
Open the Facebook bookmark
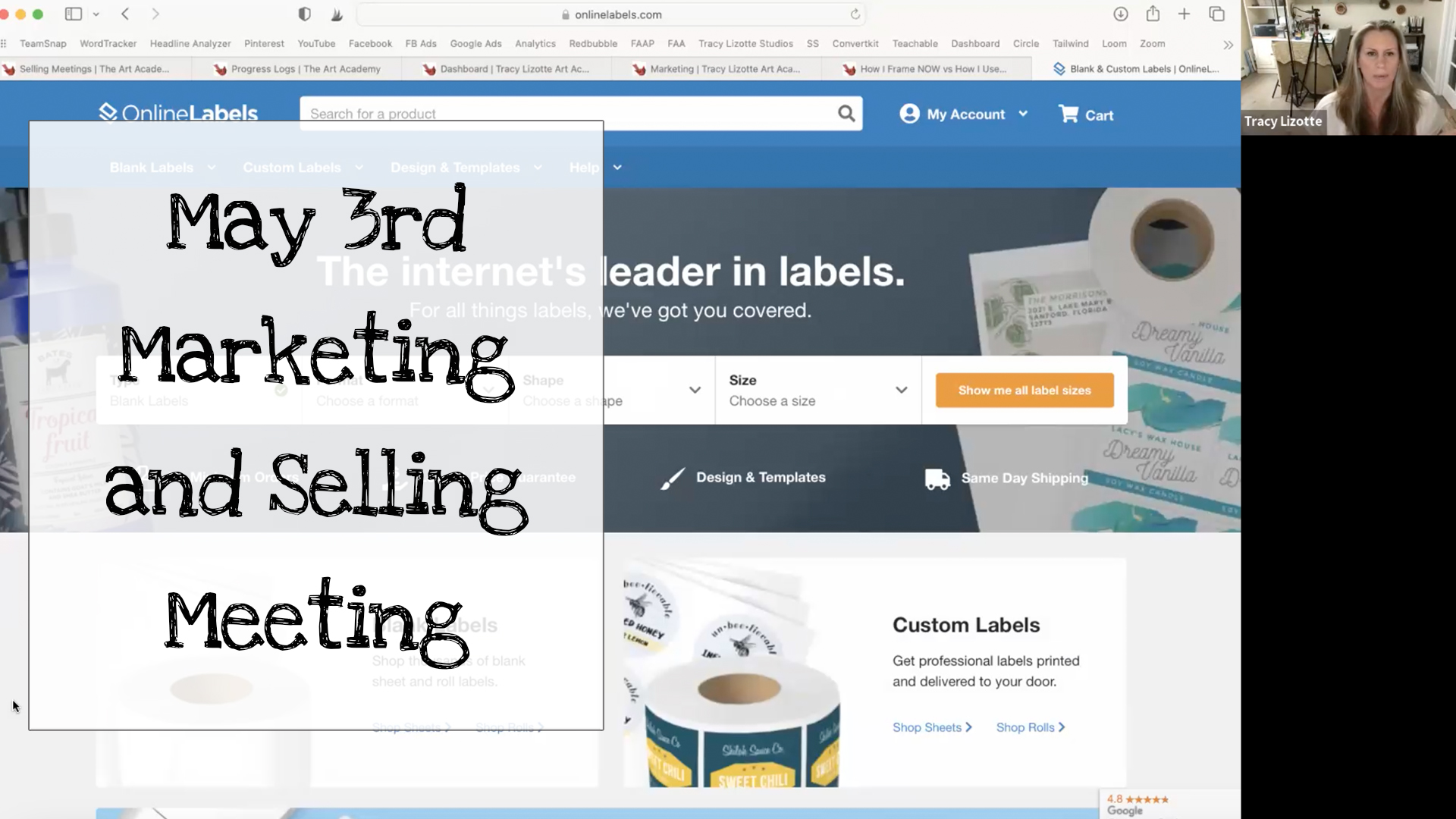click(370, 44)
